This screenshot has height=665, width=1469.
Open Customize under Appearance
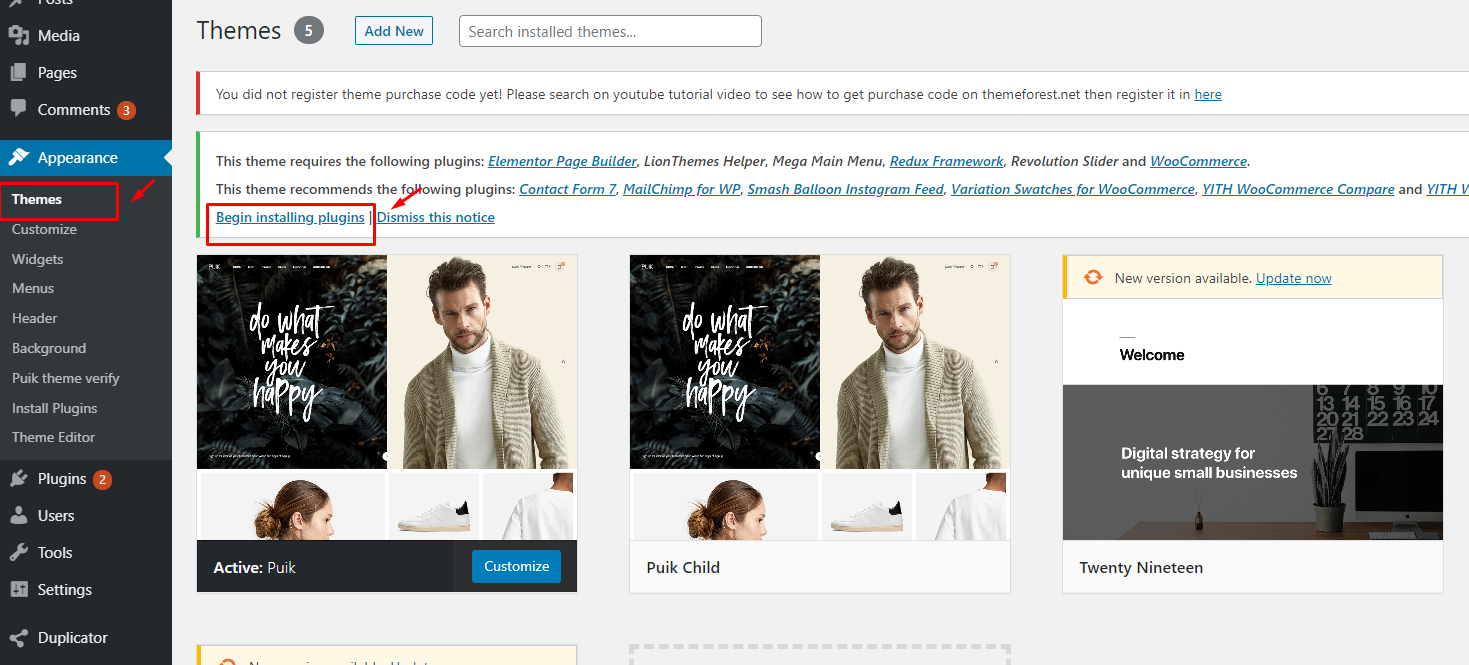coord(44,229)
